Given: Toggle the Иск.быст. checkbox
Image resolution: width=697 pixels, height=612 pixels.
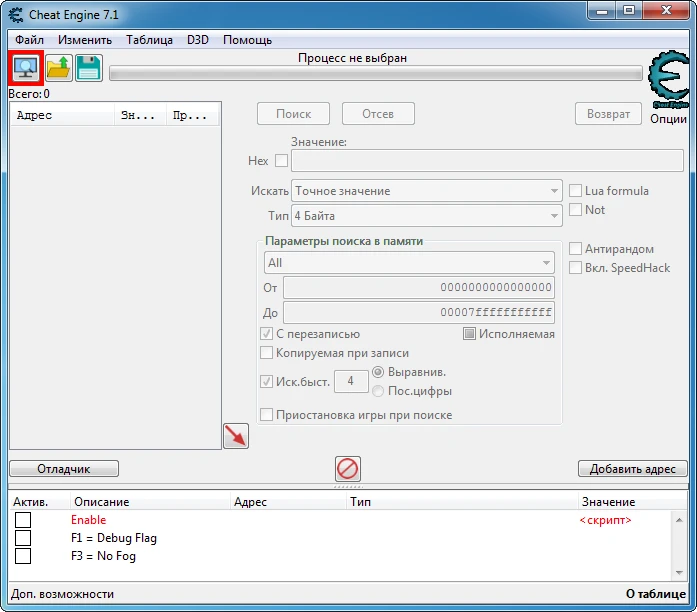Looking at the screenshot, I should click(x=266, y=381).
